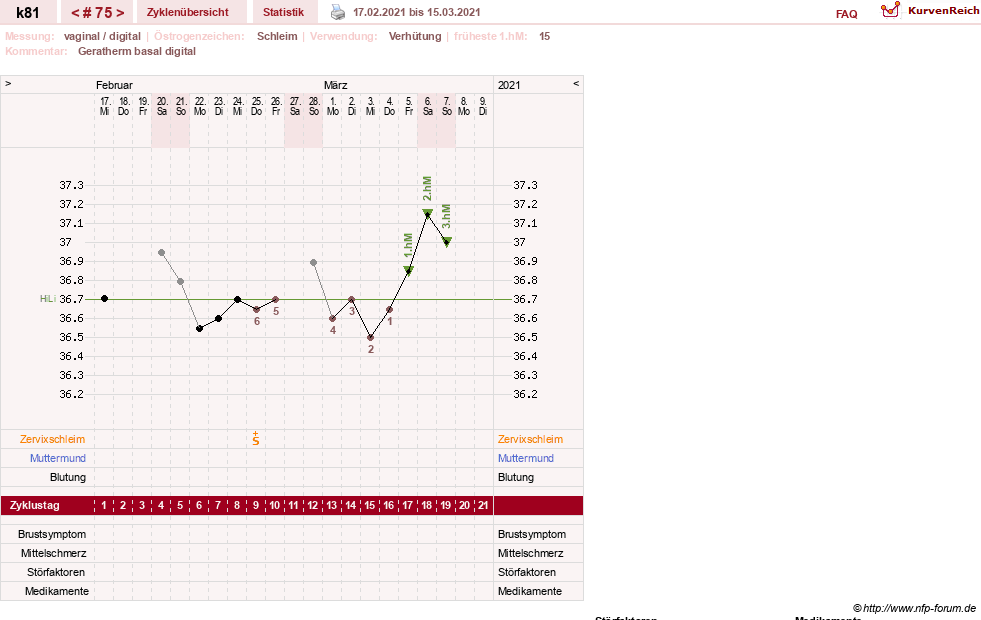Viewport: 981px width, 620px height.
Task: Click the '<' expander at chart's top right
Action: [x=576, y=83]
